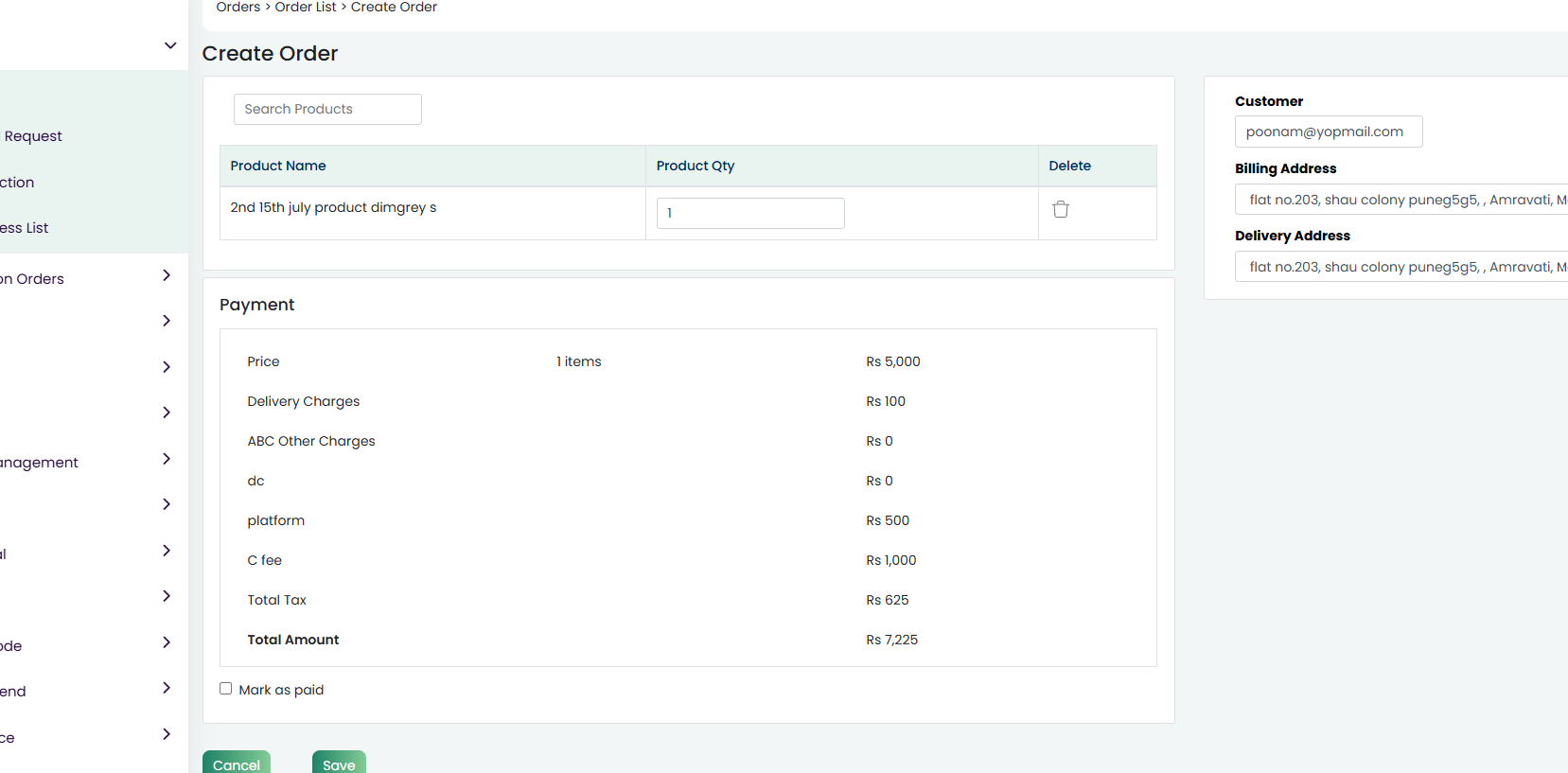Viewport: 1568px width, 773px height.
Task: Click the Customer email field
Action: click(x=1329, y=132)
